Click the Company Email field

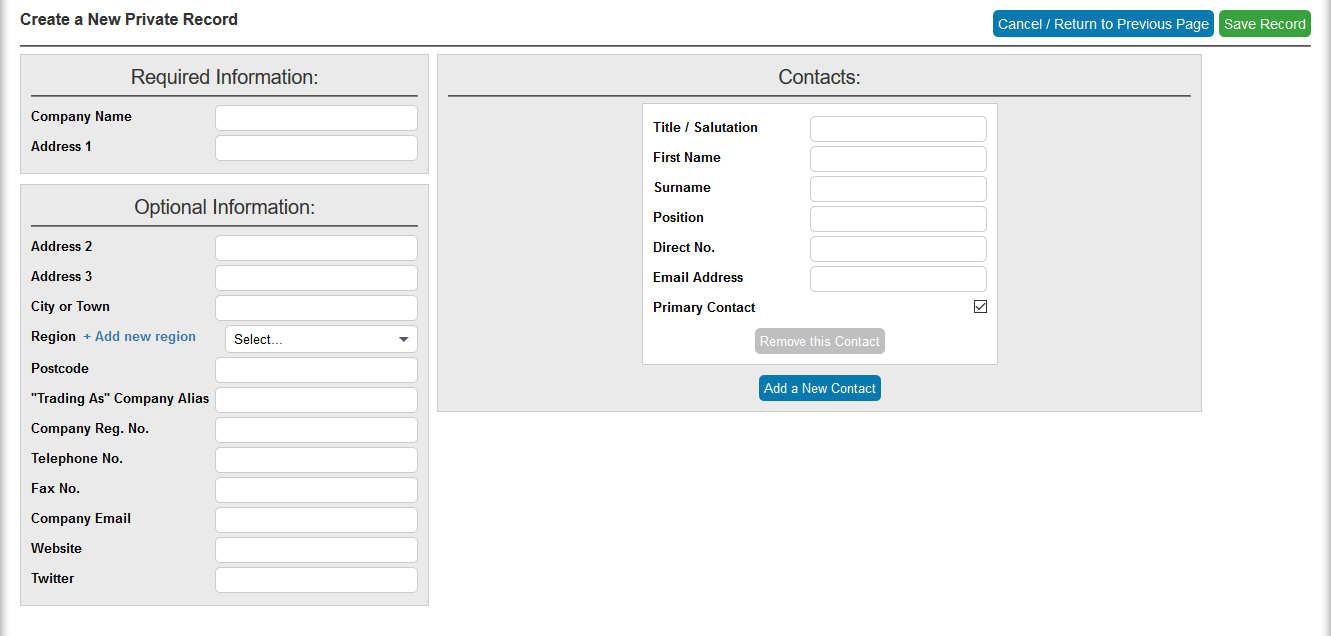coord(316,520)
